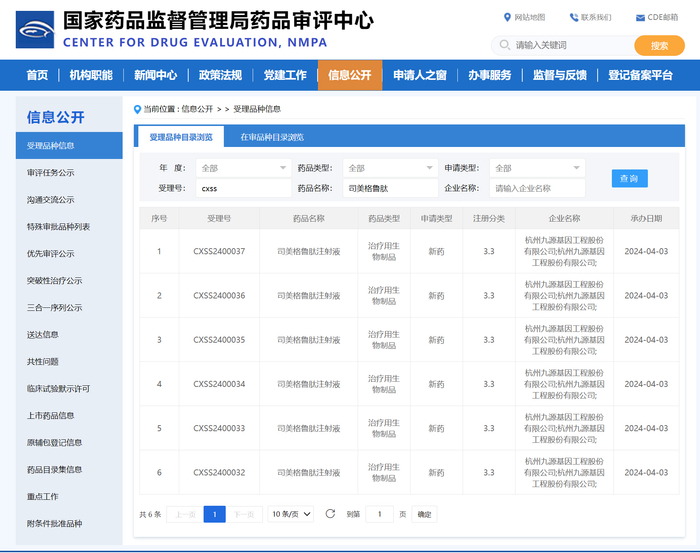Change the 10条/页 page size selector

pos(291,514)
